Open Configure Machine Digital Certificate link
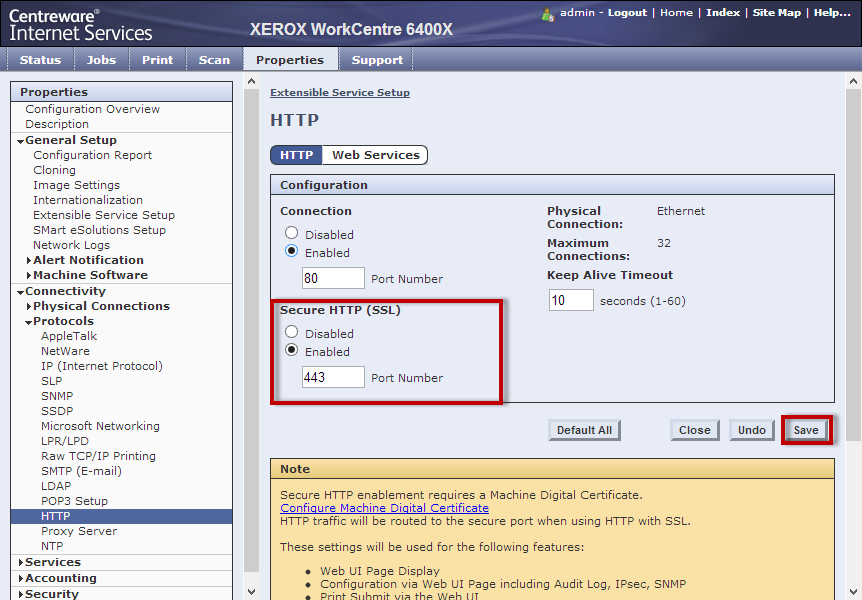The width and height of the screenshot is (862, 600). coord(384,508)
